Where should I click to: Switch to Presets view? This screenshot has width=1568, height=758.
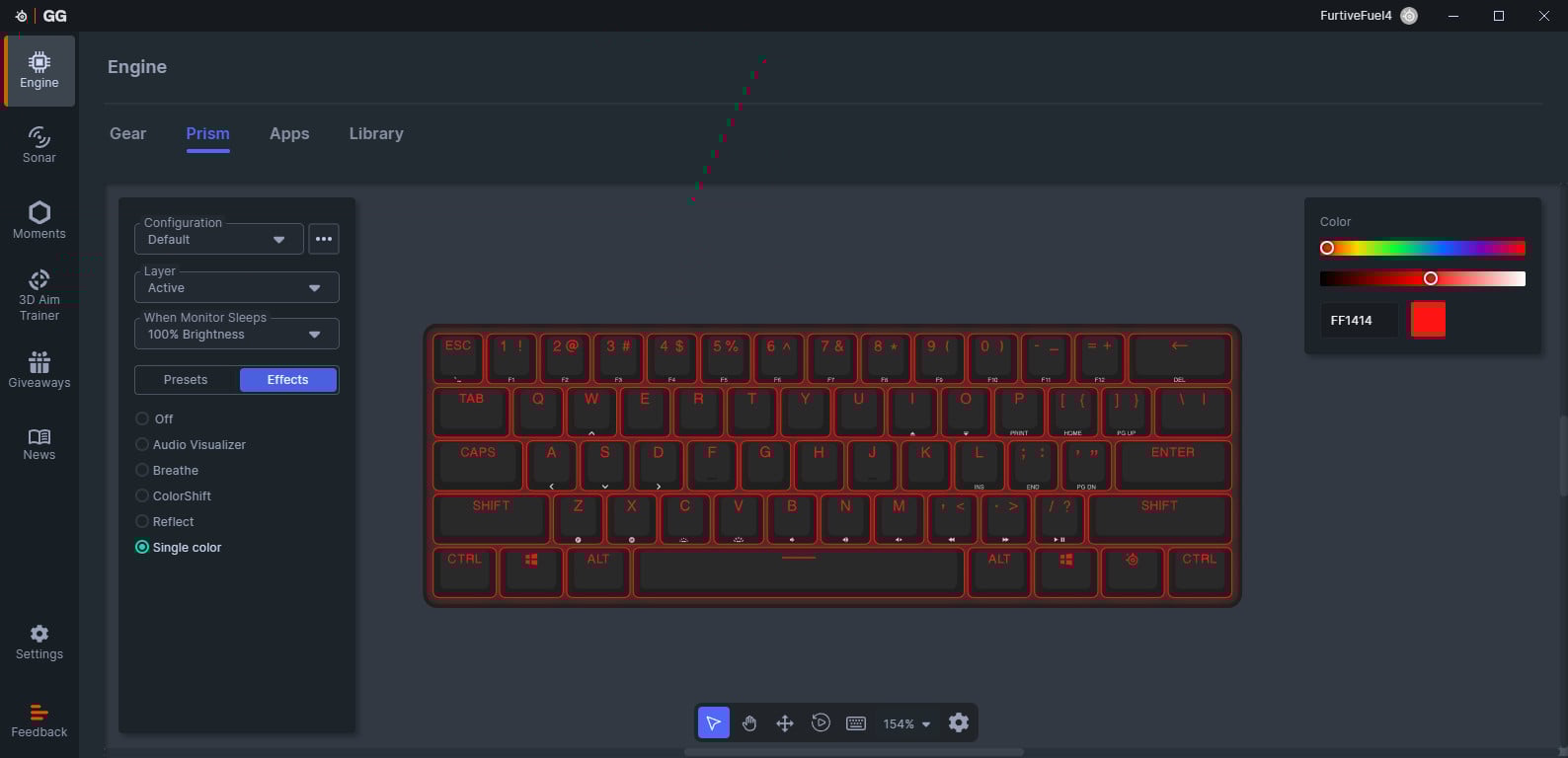186,380
